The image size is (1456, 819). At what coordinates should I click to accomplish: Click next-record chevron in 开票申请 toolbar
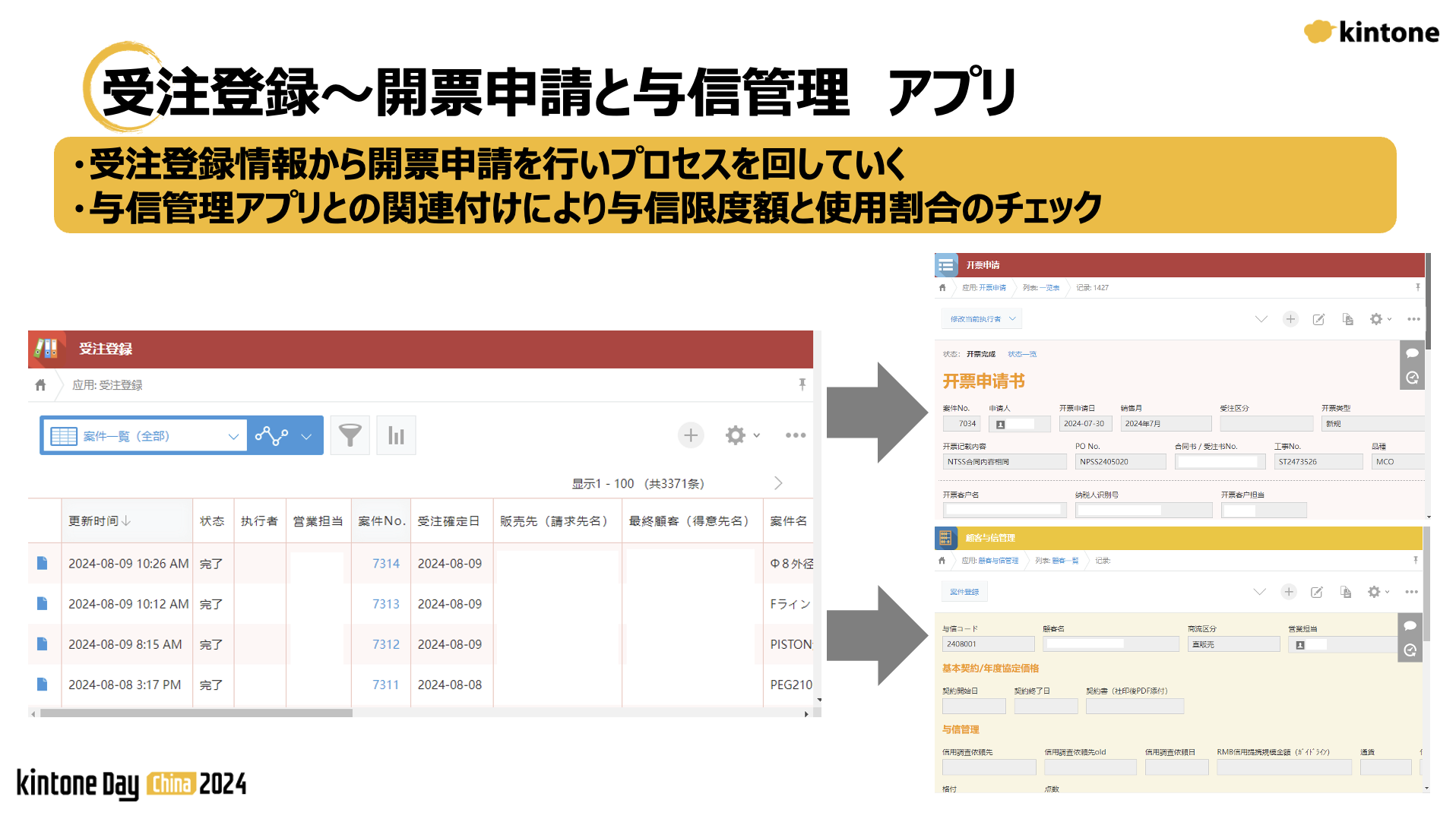coord(1261,319)
